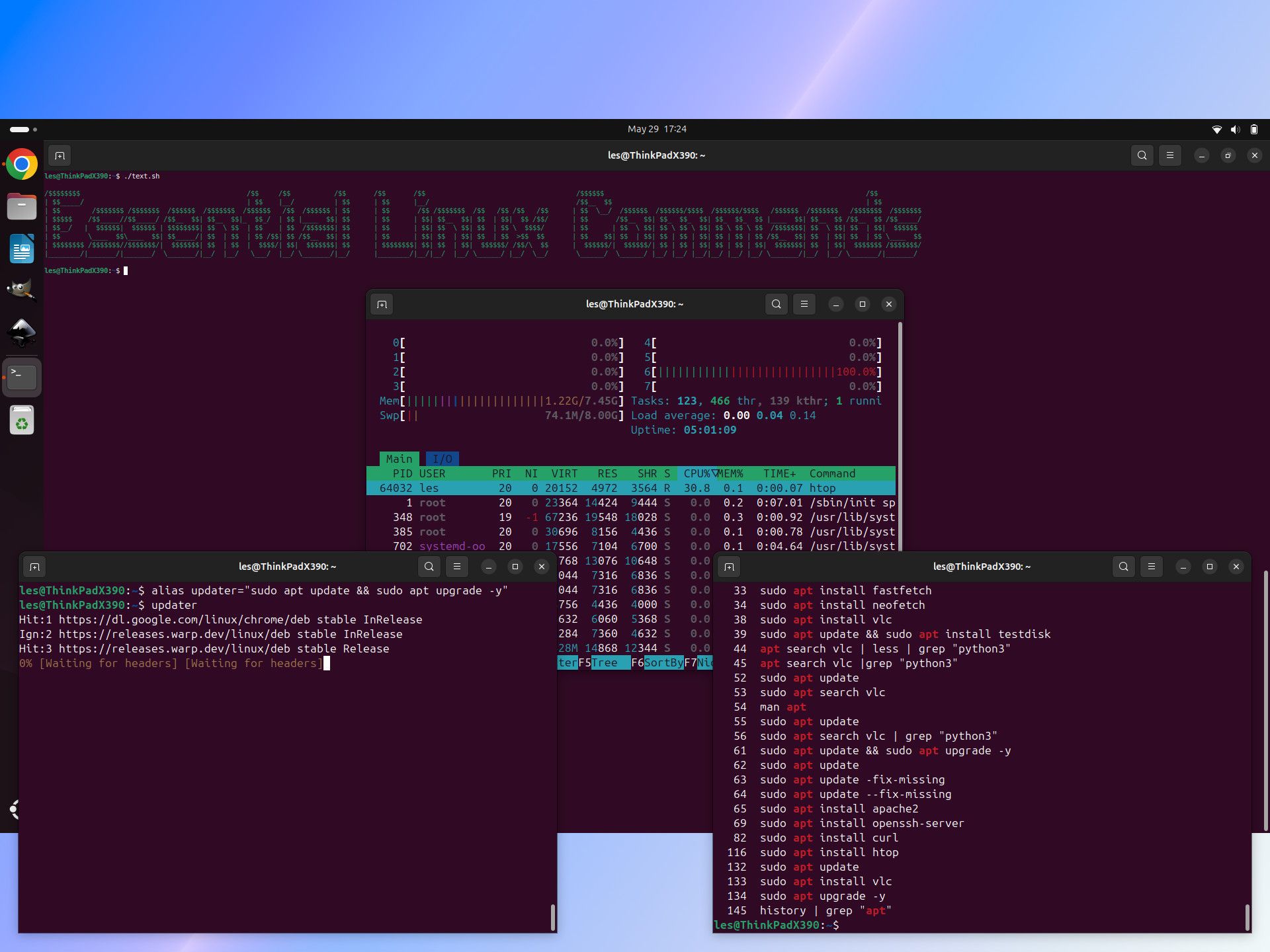Open the Trash from the dock

pos(21,420)
